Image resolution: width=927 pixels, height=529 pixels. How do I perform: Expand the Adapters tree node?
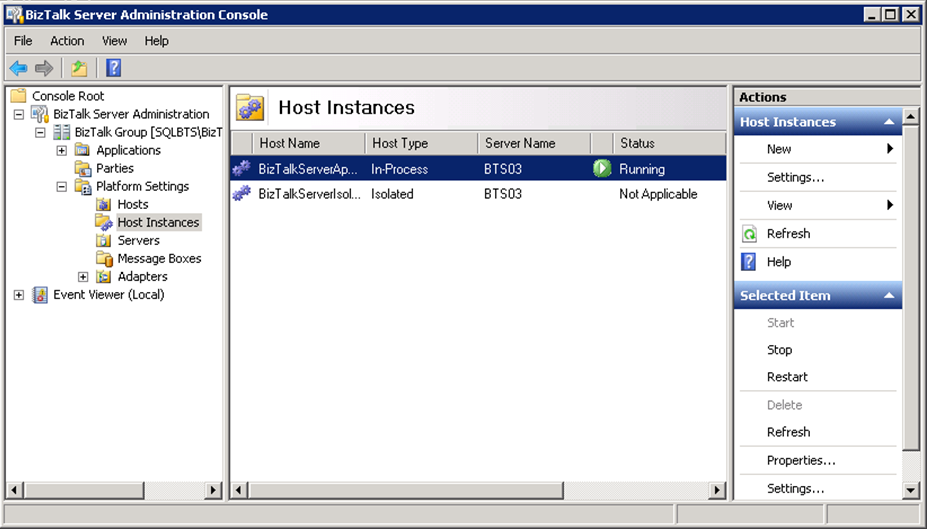coord(83,277)
